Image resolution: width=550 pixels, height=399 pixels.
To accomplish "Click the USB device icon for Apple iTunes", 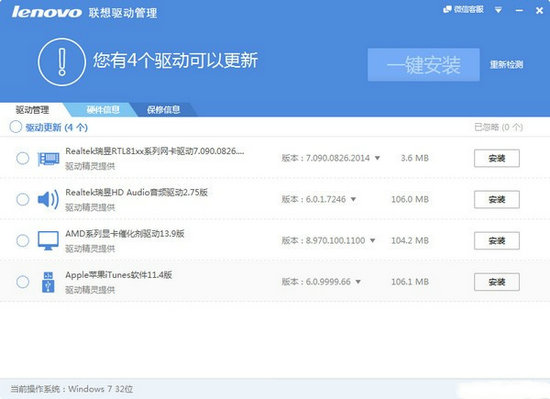I will pyautogui.click(x=48, y=282).
